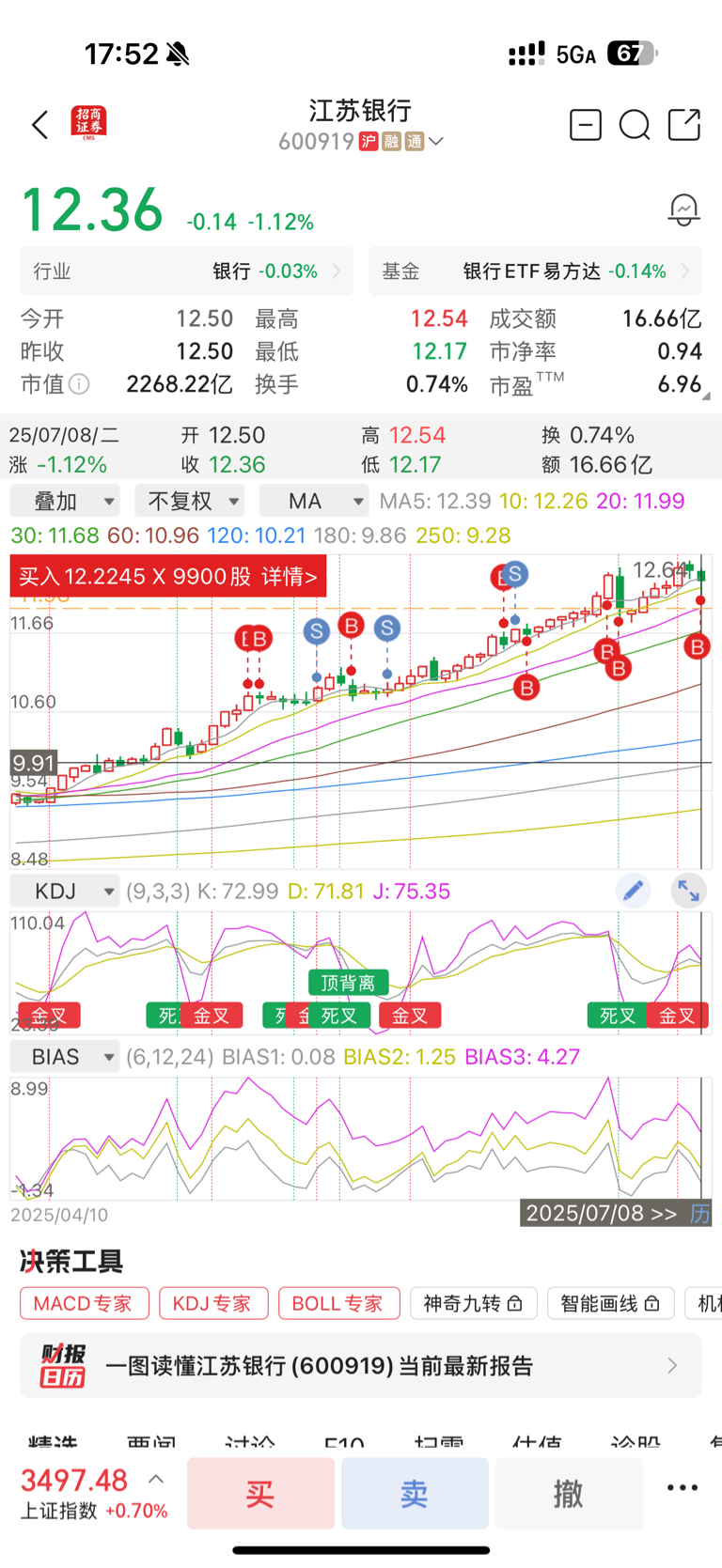
Task: Tap the 沪 badge beside stock code
Action: (x=369, y=142)
